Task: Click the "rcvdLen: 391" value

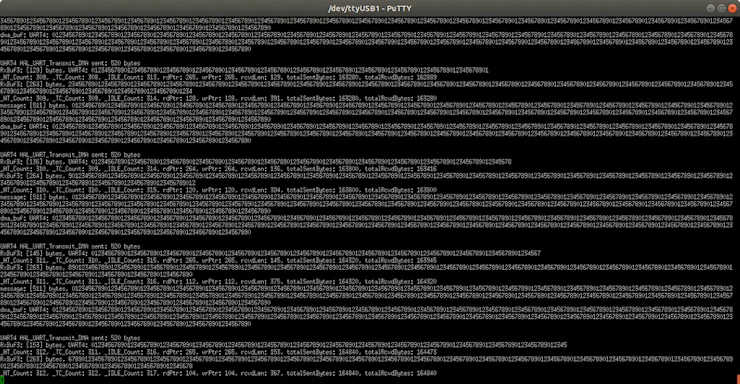Action: click(x=261, y=99)
